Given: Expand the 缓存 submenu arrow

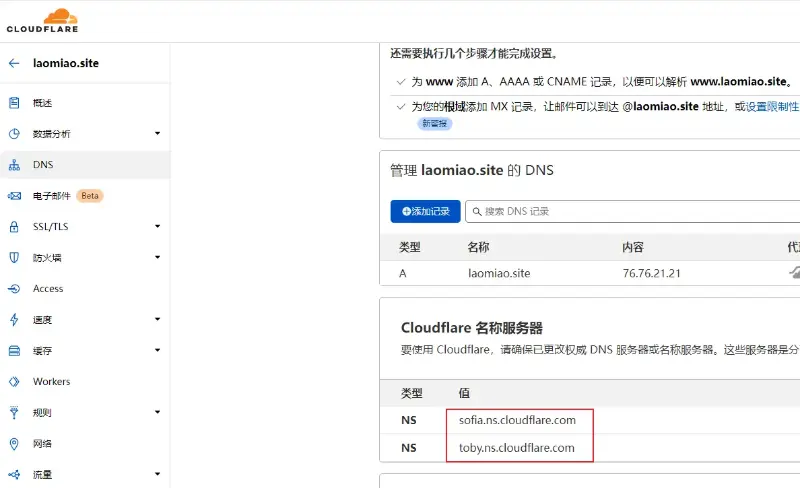Looking at the screenshot, I should [x=157, y=351].
